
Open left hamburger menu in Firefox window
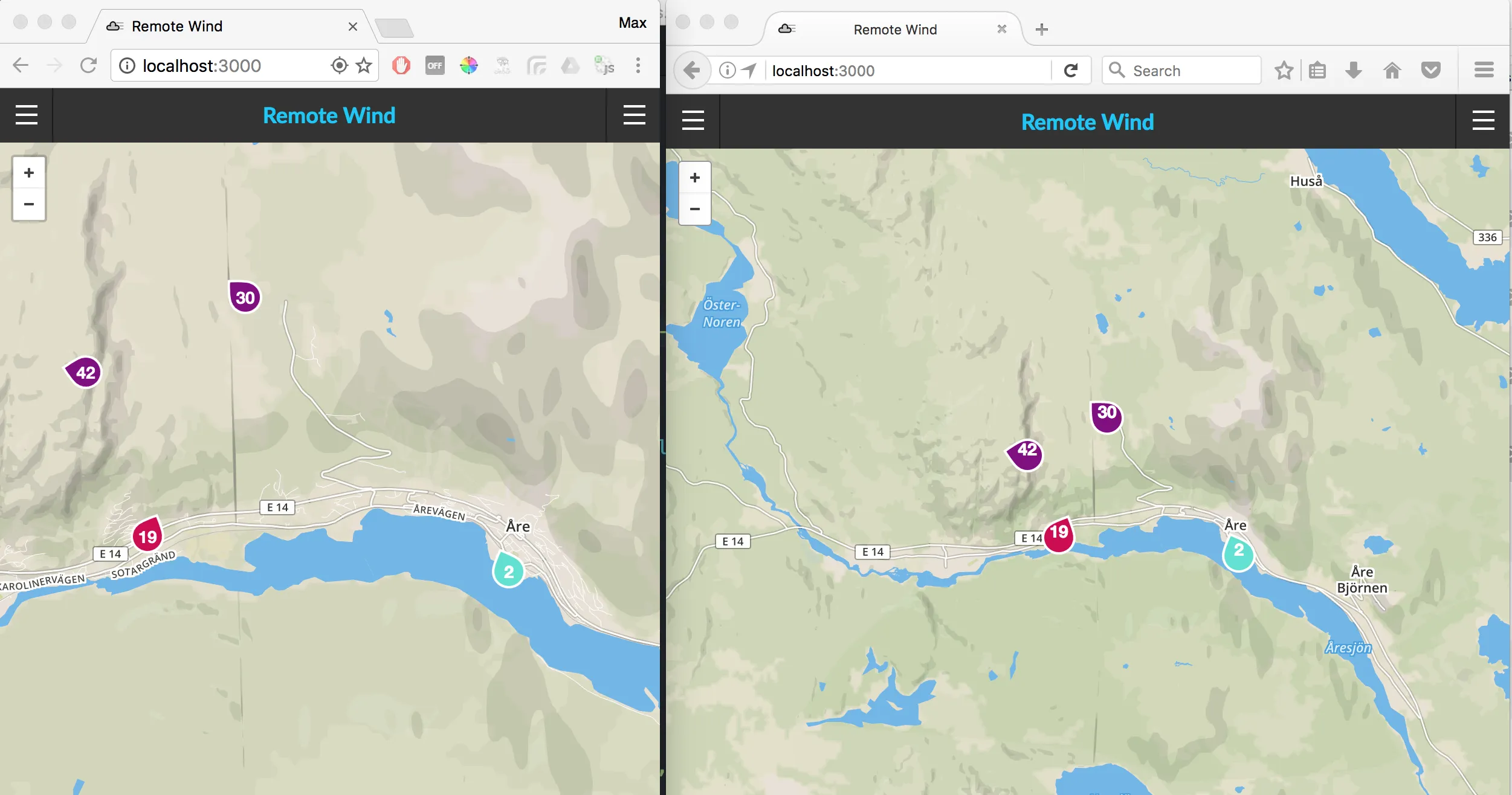point(693,121)
